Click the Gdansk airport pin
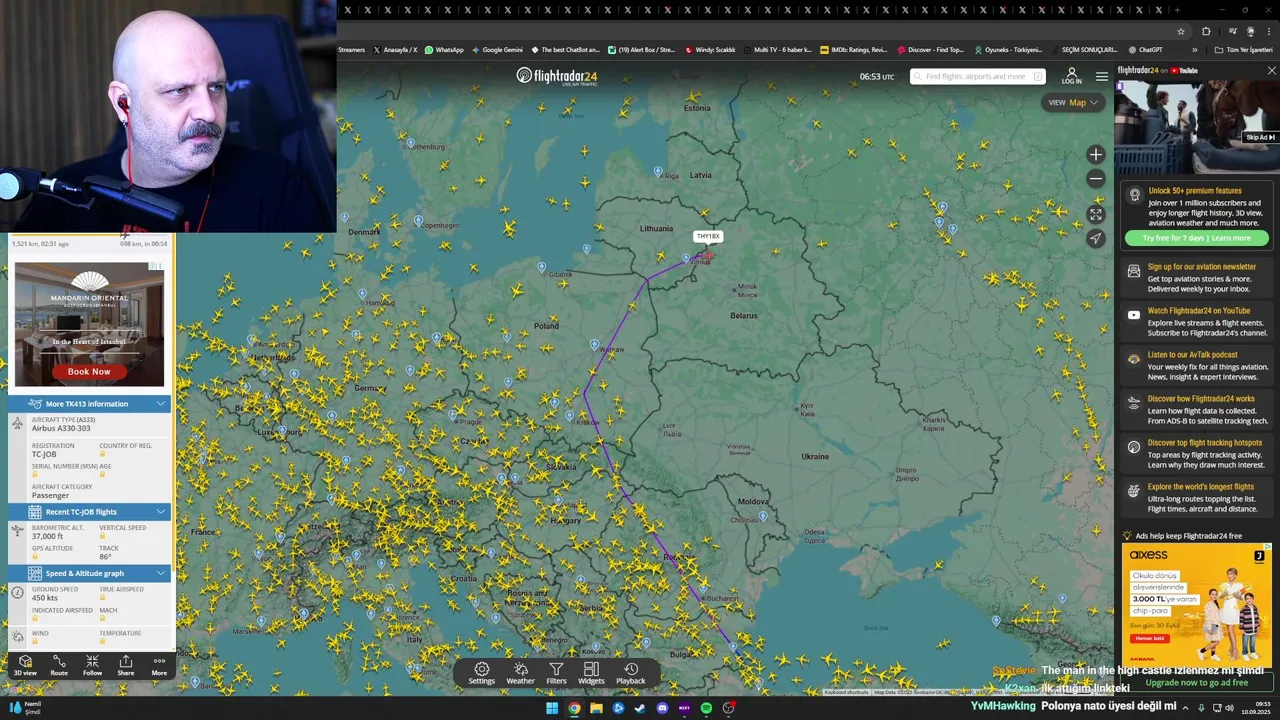The image size is (1280, 720). coord(542,267)
